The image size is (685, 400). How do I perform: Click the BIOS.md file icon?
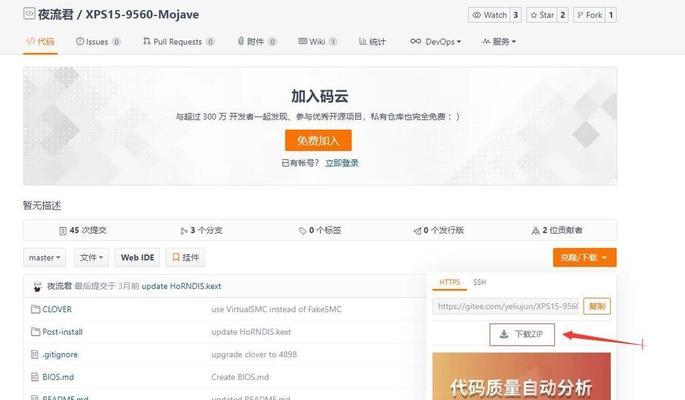(x=35, y=377)
